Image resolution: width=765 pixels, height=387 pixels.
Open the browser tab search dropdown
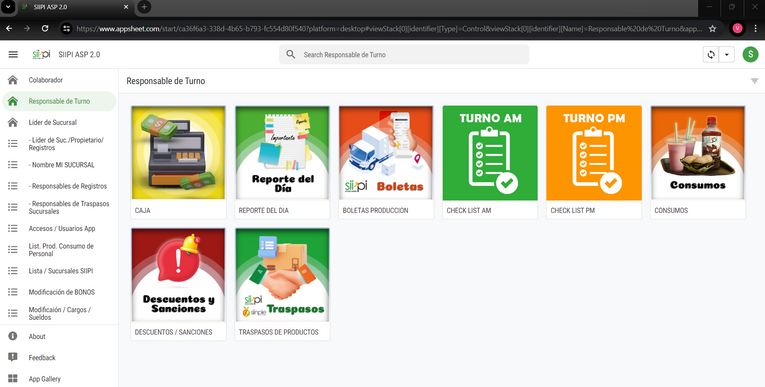(x=8, y=7)
